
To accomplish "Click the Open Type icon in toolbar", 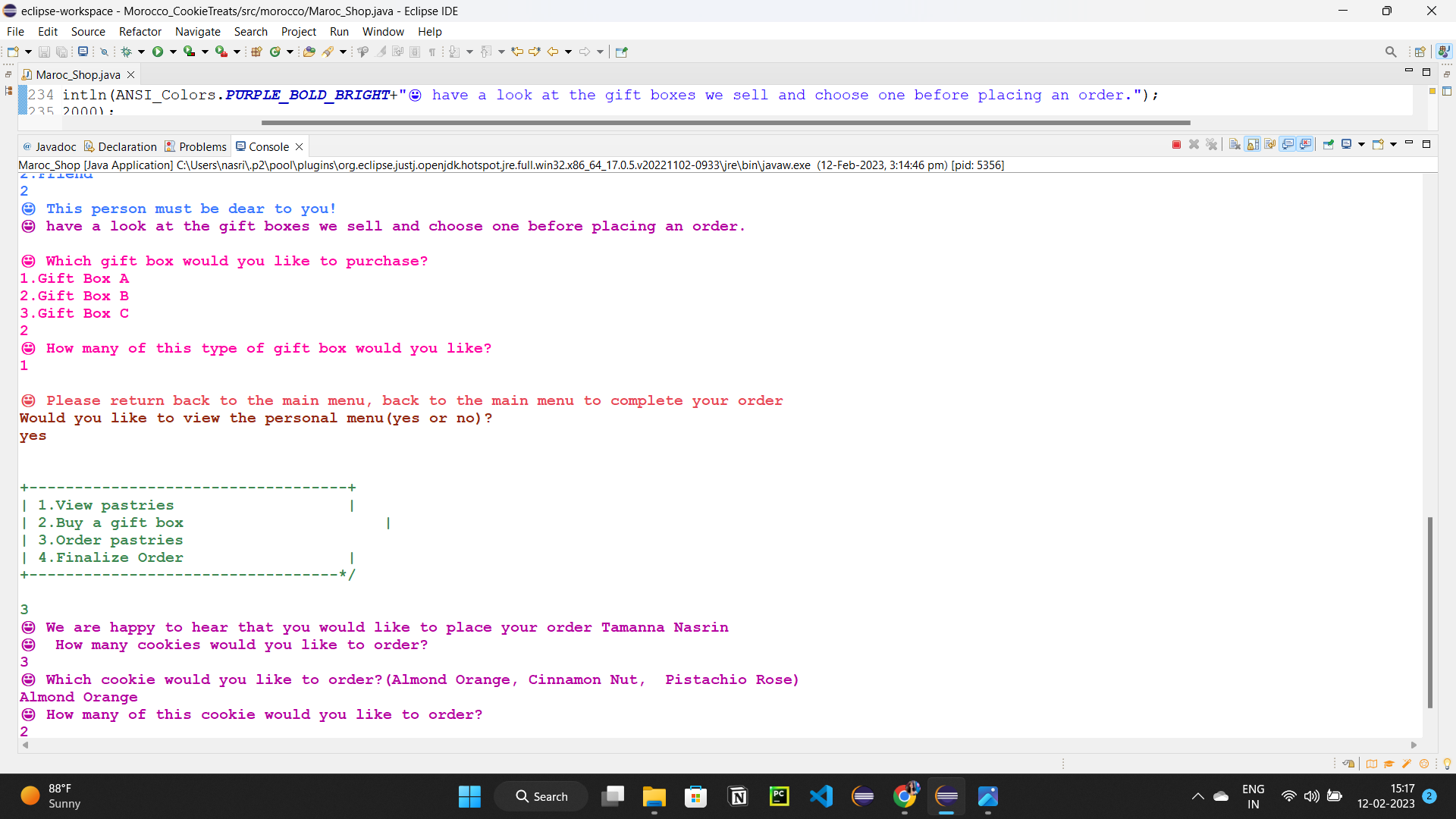I will tap(309, 52).
